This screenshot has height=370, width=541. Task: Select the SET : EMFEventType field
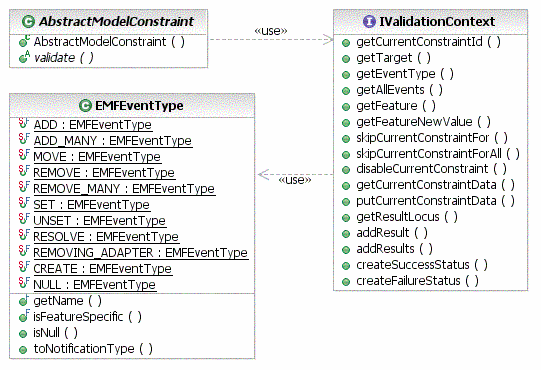(x=91, y=205)
